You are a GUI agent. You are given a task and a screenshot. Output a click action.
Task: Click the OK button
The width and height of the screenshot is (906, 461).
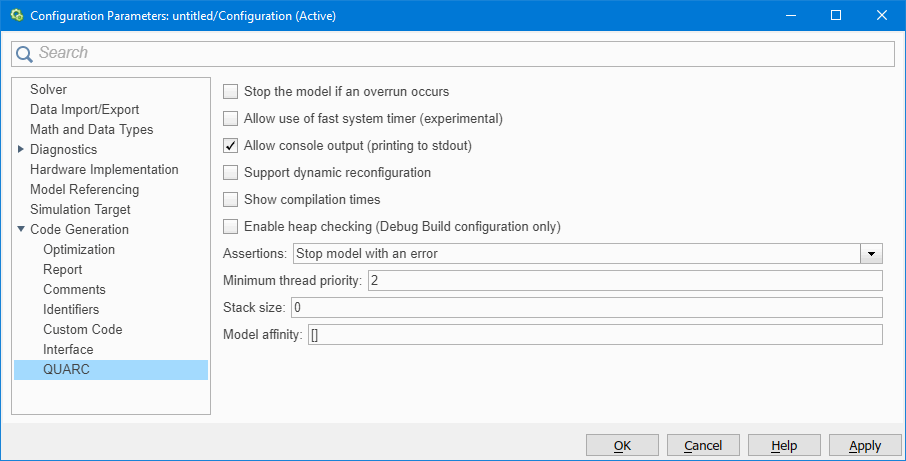click(622, 445)
